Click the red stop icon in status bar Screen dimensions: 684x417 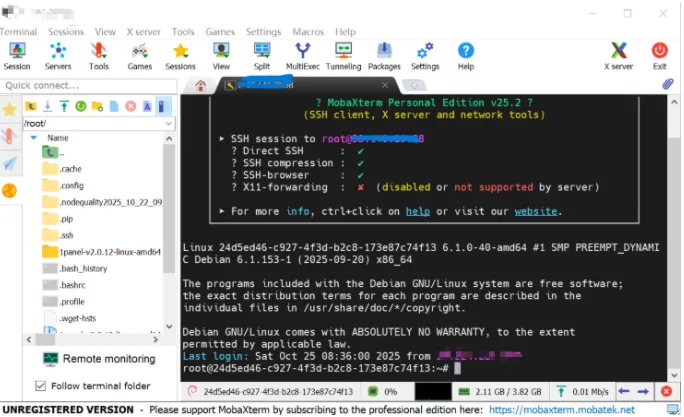(666, 391)
